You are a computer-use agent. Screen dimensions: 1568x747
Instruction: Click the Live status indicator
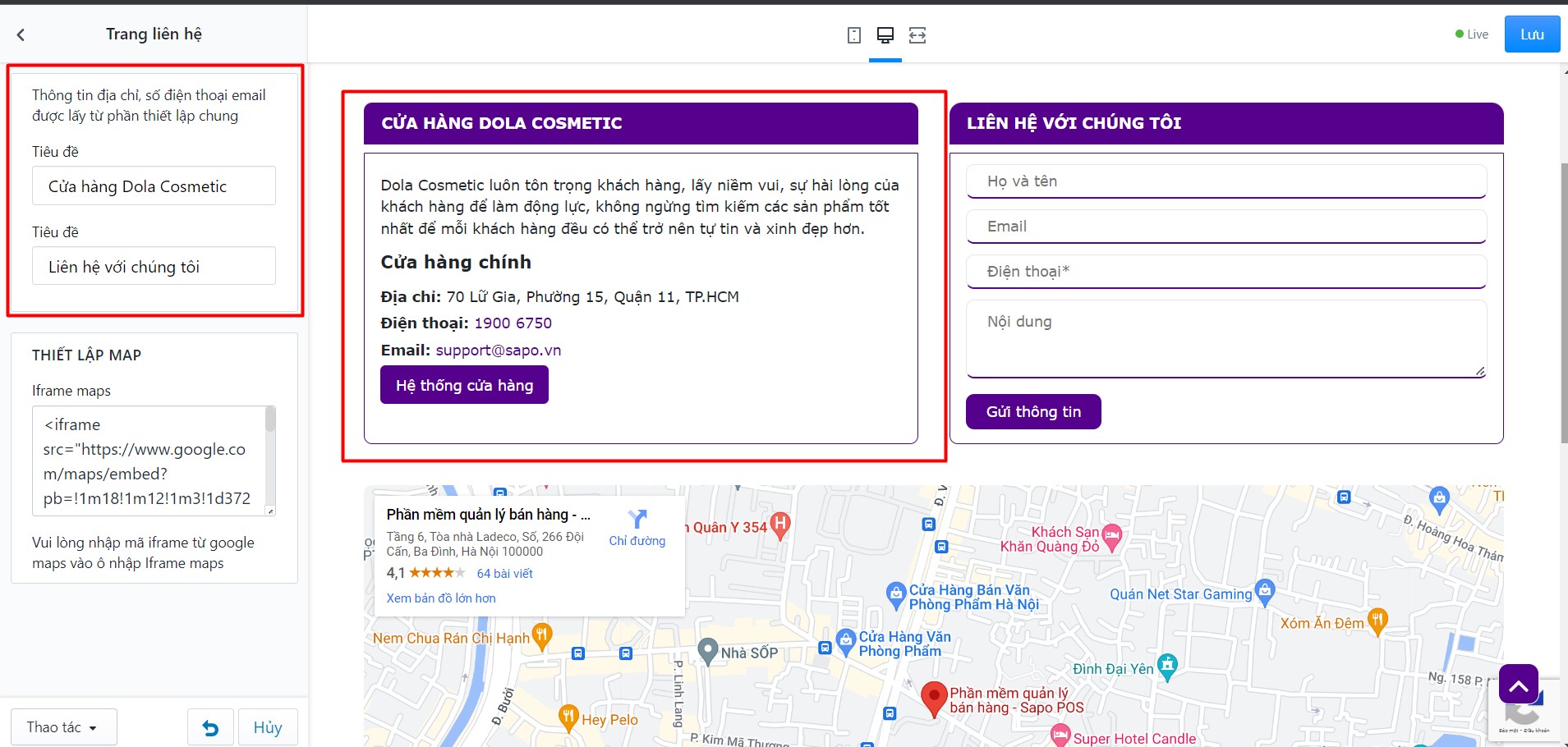tap(1472, 34)
